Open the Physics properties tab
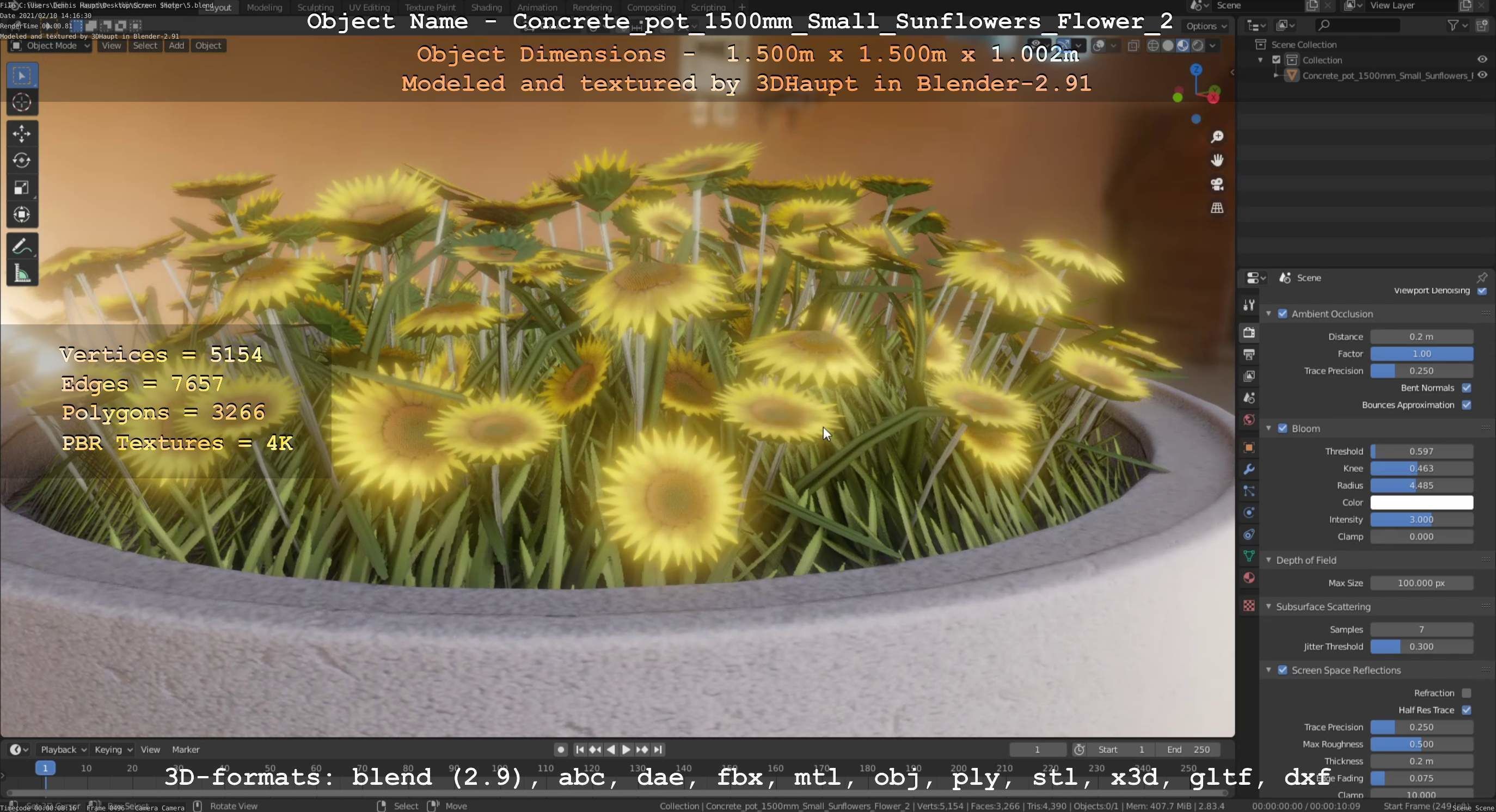1496x812 pixels. tap(1249, 513)
